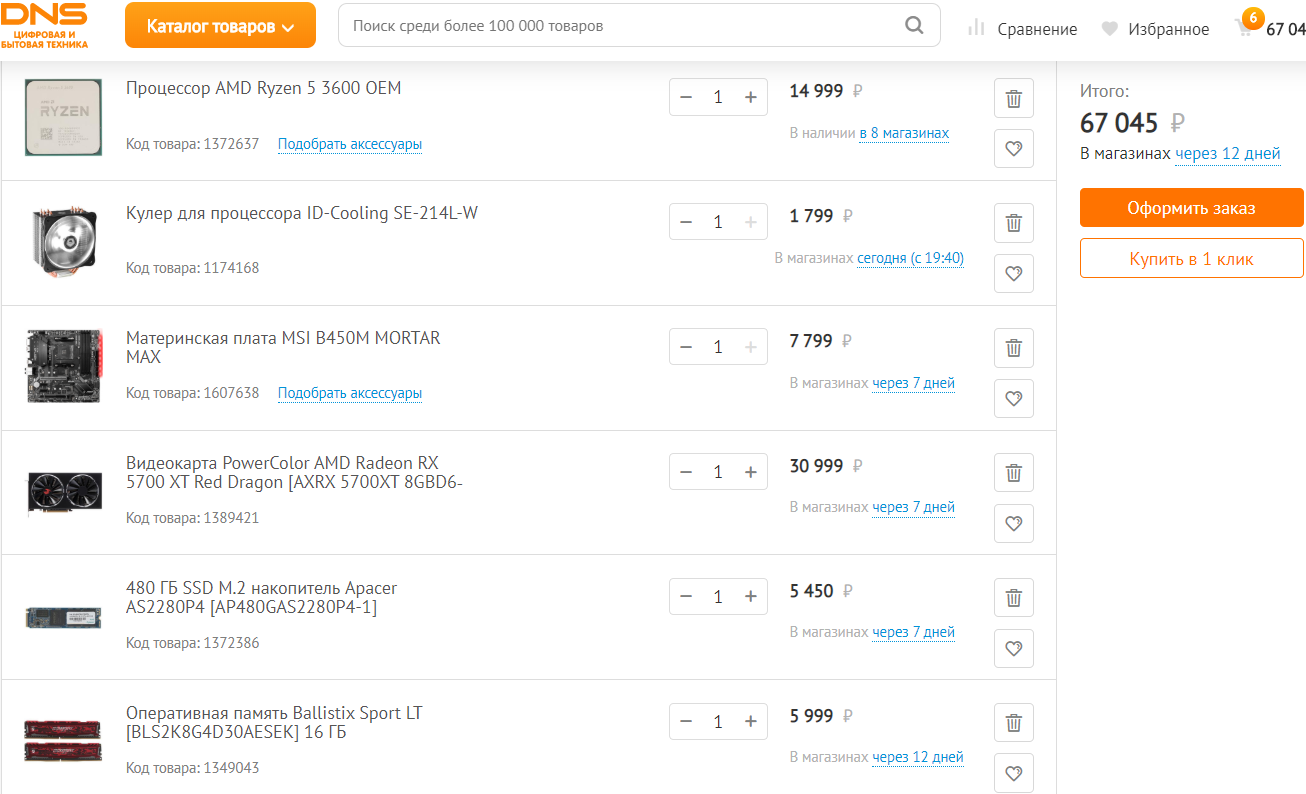
Task: Click the total 67 045 ₽ amount
Action: click(x=1133, y=123)
